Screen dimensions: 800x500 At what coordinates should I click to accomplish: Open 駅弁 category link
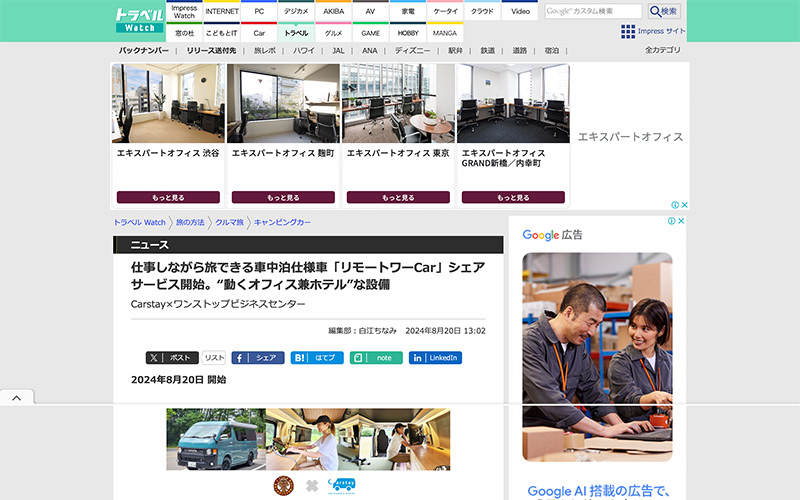click(455, 51)
